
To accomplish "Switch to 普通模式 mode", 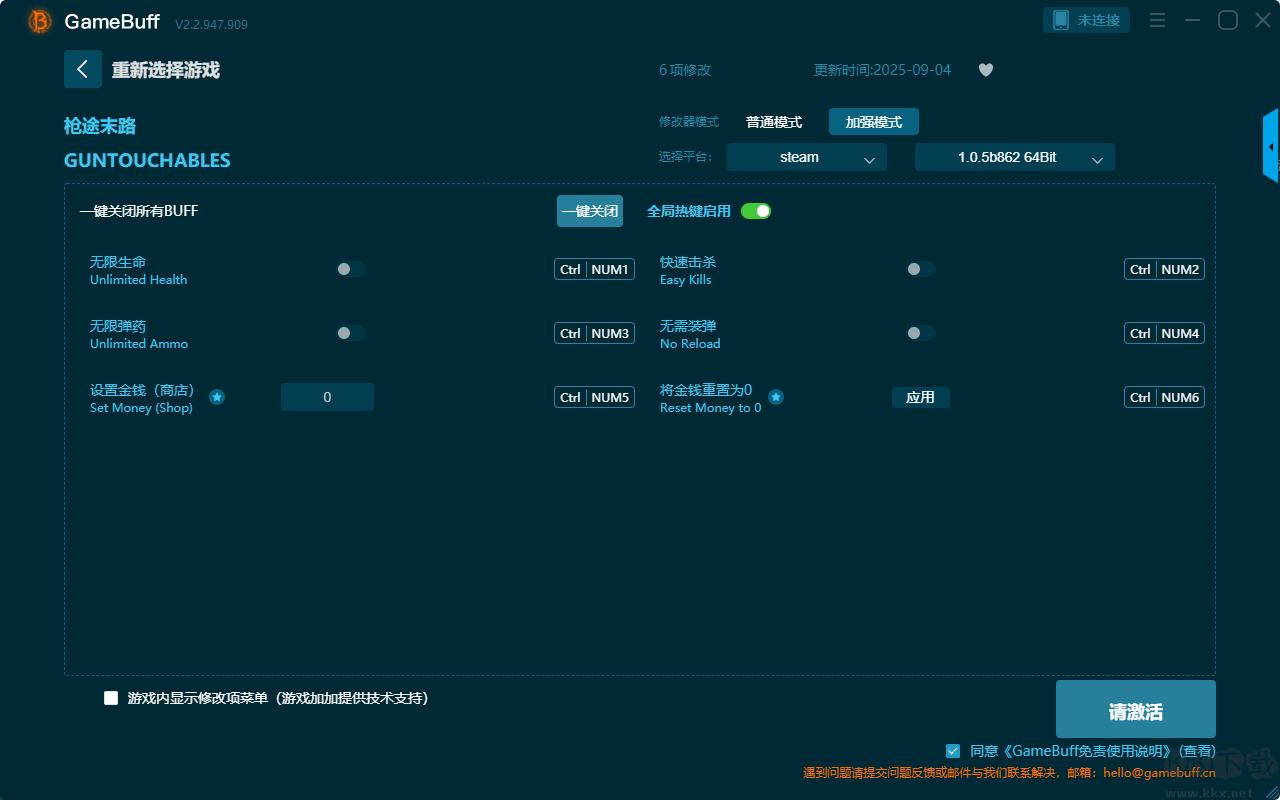I will [772, 121].
